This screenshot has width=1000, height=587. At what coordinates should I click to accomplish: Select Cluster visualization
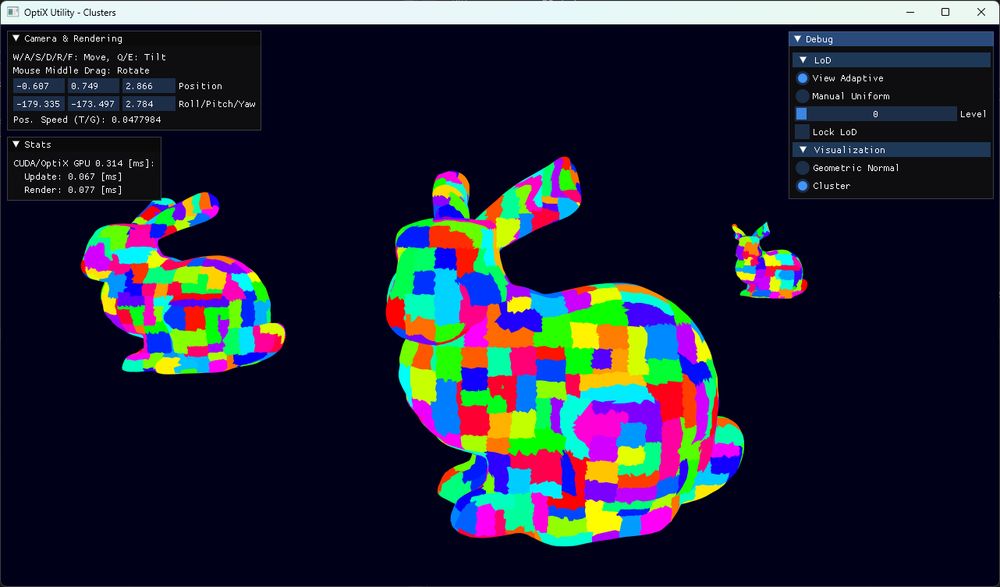(802, 186)
